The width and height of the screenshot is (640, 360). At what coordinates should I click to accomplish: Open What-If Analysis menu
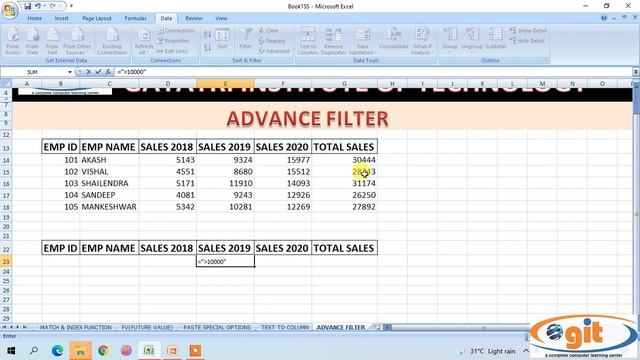pyautogui.click(x=422, y=41)
